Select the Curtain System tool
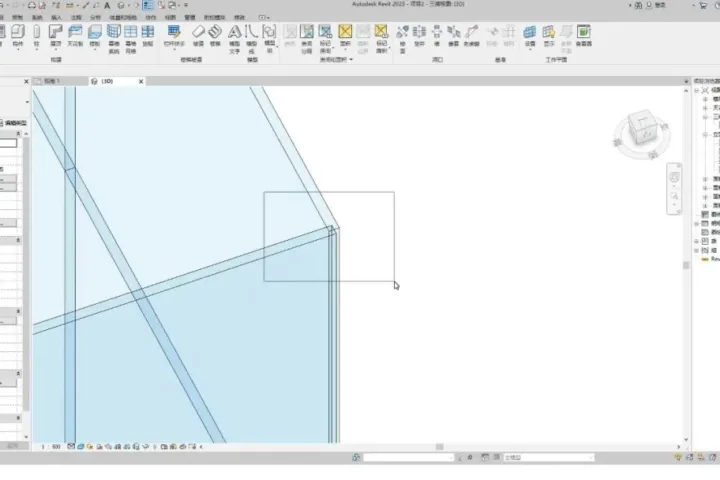 point(114,39)
